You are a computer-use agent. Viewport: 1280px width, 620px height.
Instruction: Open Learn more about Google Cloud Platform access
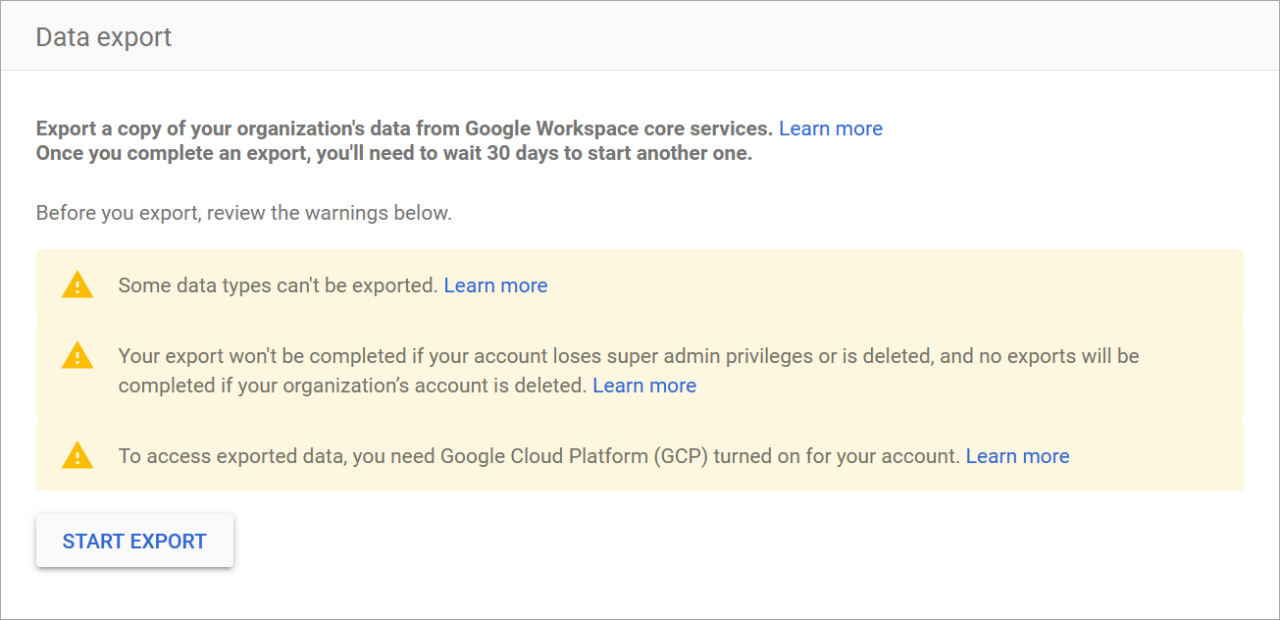click(1017, 456)
